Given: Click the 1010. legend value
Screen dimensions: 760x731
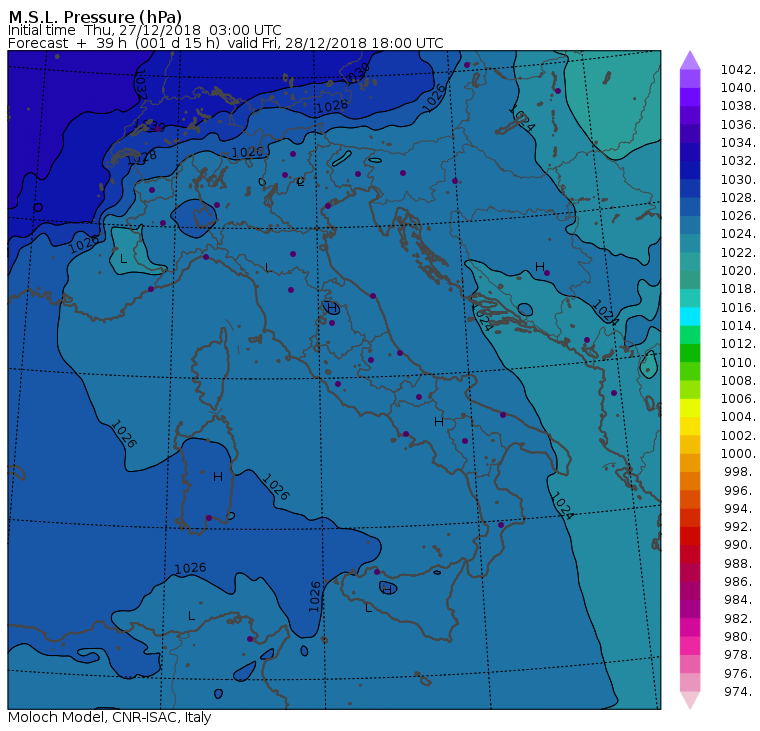Looking at the screenshot, I should click(x=738, y=362).
